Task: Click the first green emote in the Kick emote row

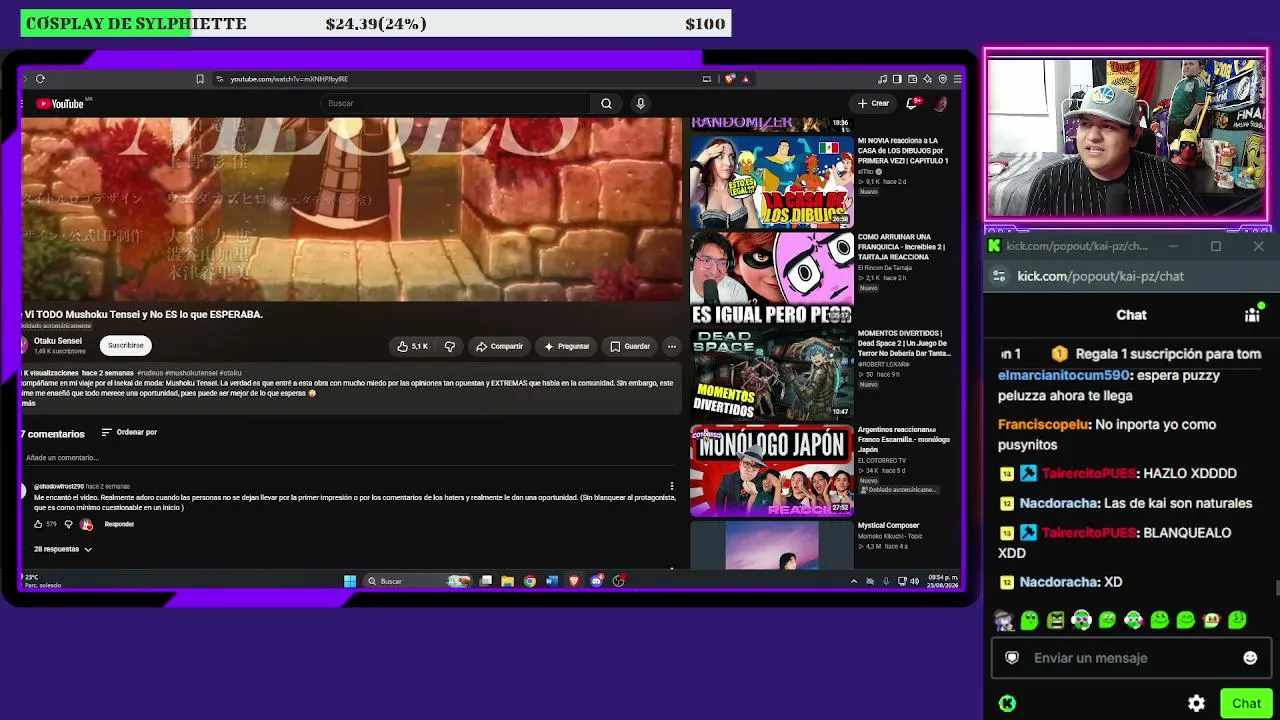Action: [x=1029, y=621]
